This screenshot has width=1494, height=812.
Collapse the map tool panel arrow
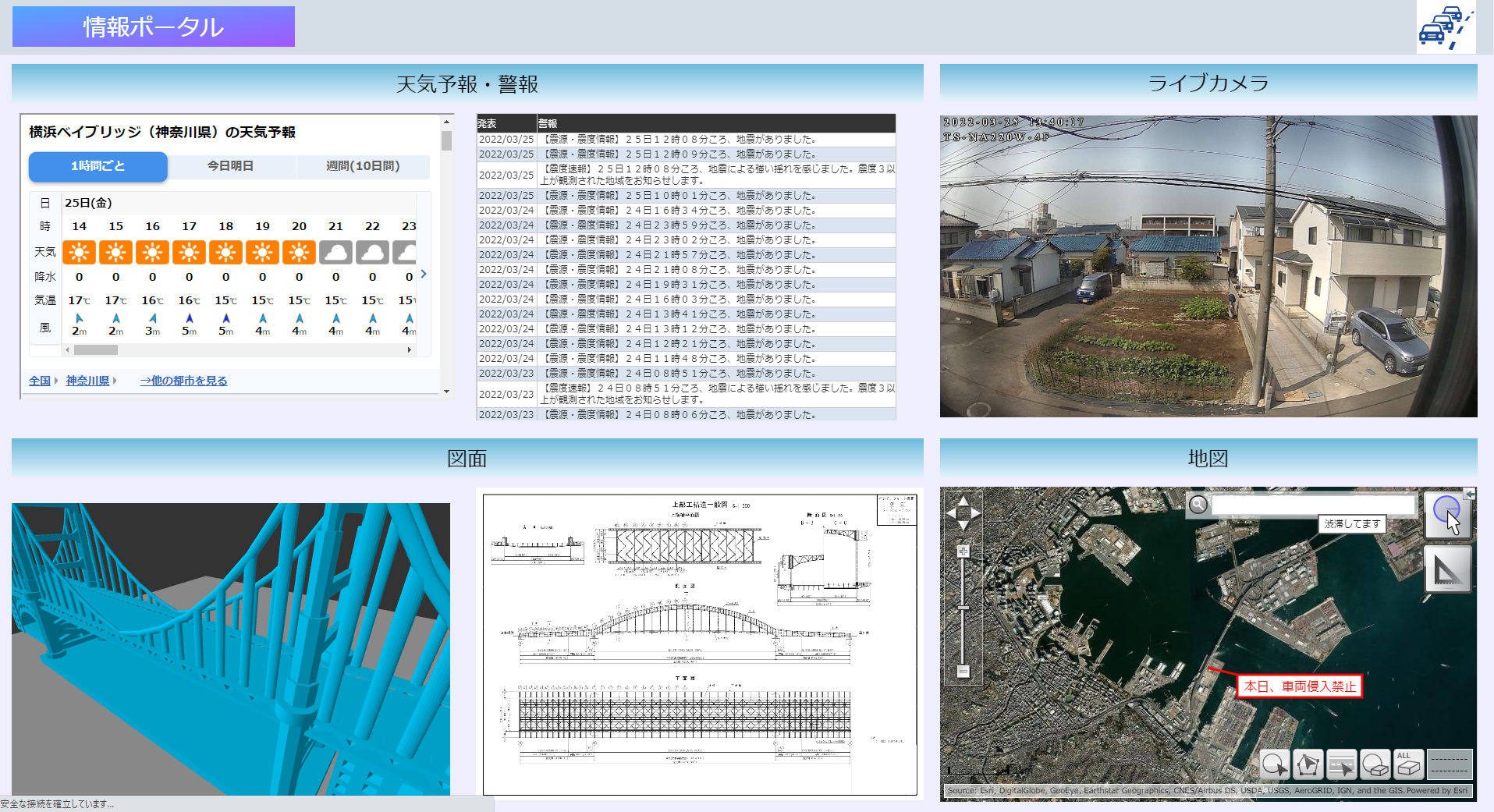[1470, 494]
